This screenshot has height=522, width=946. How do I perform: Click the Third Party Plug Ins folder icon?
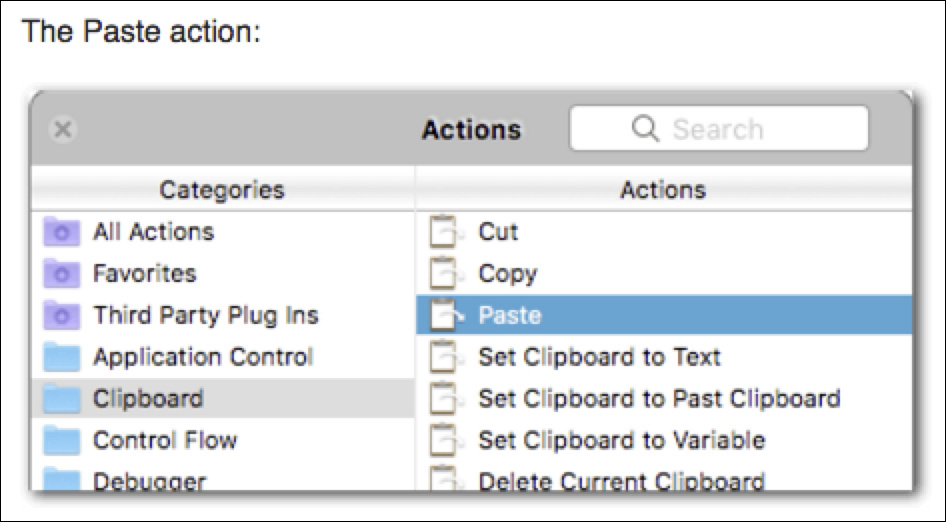click(62, 315)
